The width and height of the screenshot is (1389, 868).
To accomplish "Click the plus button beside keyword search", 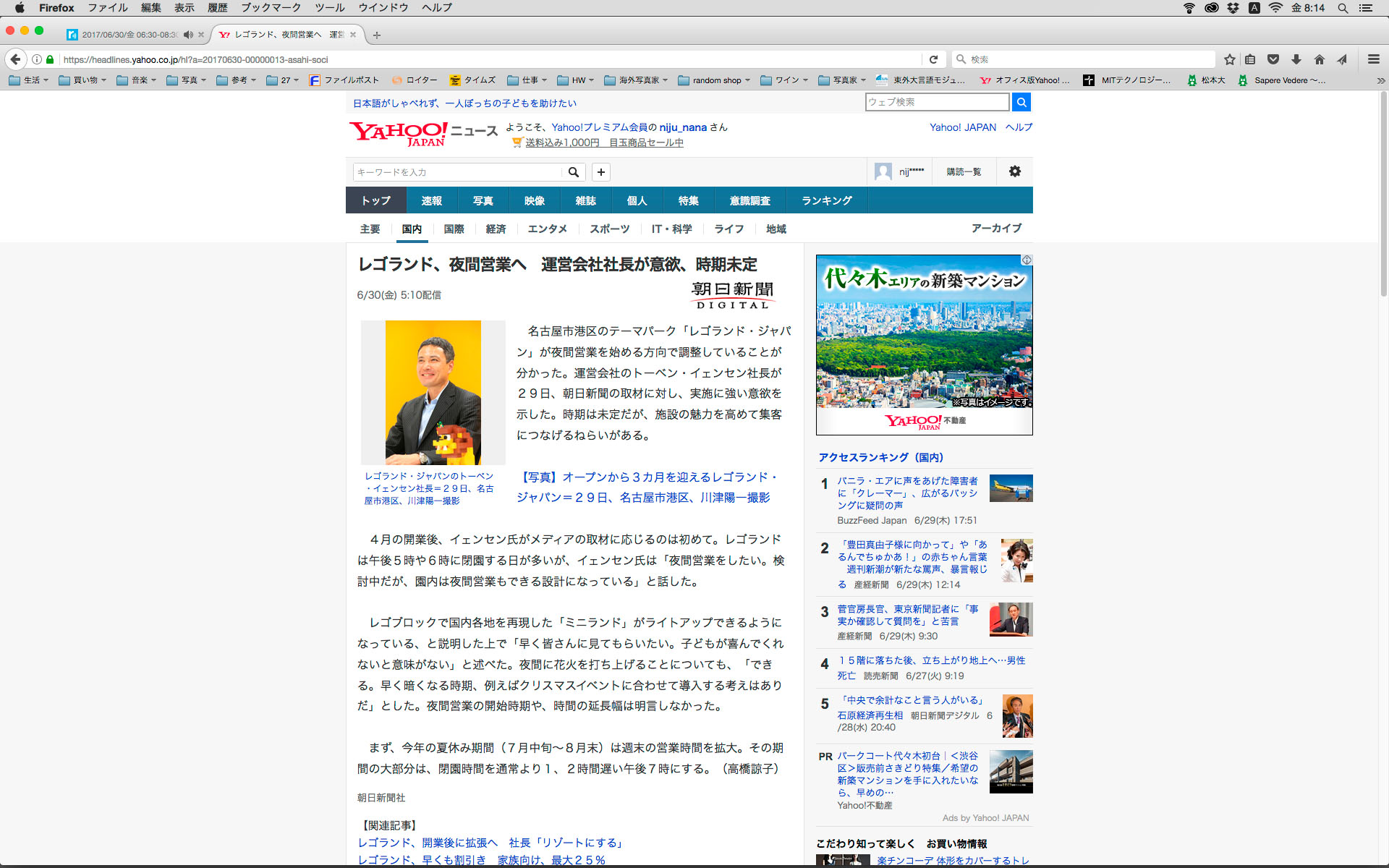I will [600, 172].
